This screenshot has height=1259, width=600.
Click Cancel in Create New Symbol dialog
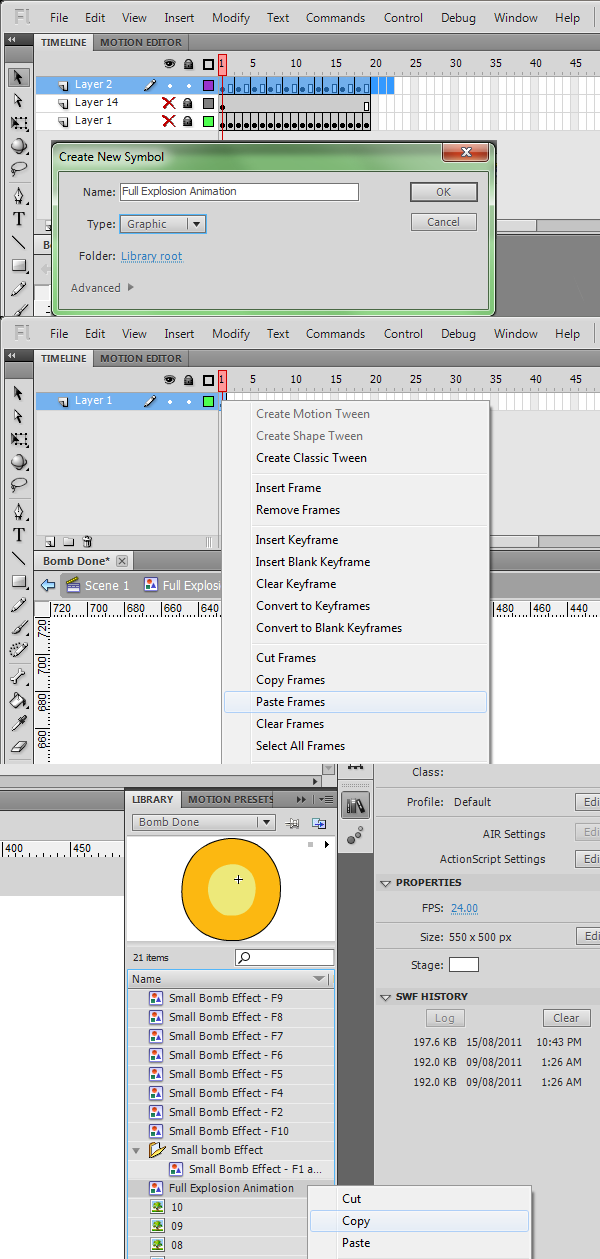point(443,222)
